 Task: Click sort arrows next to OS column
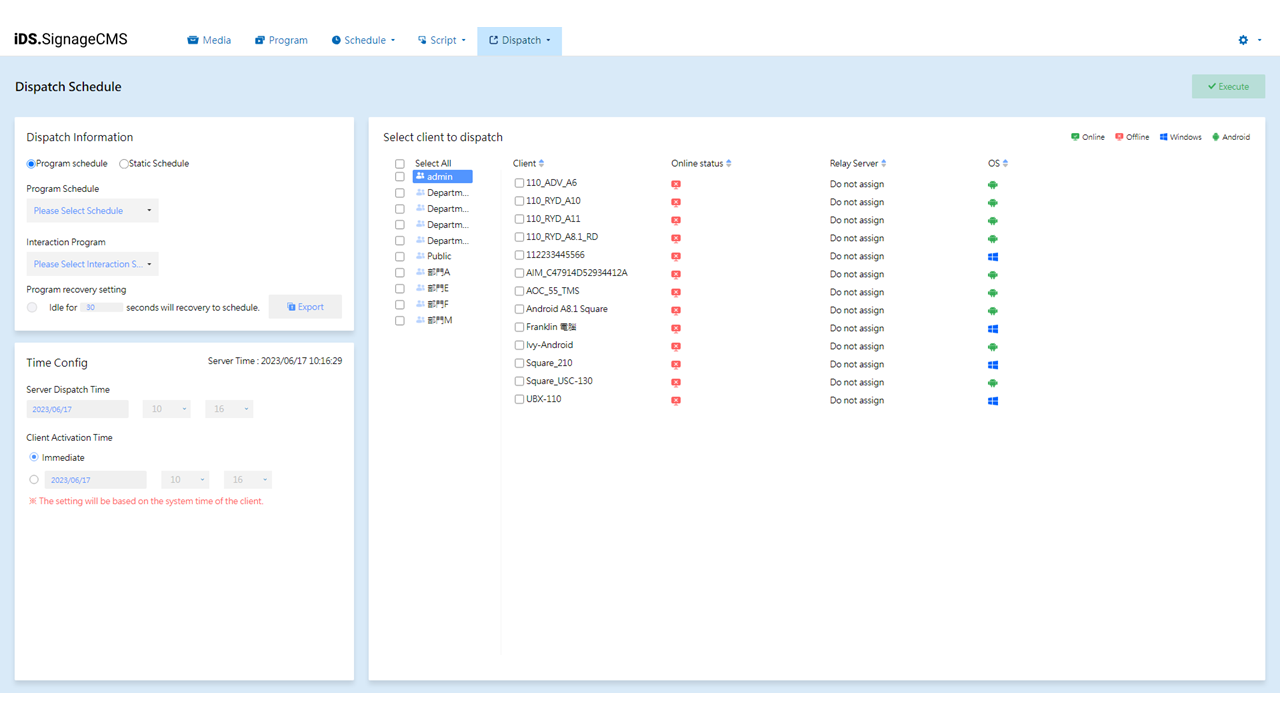coord(1005,164)
